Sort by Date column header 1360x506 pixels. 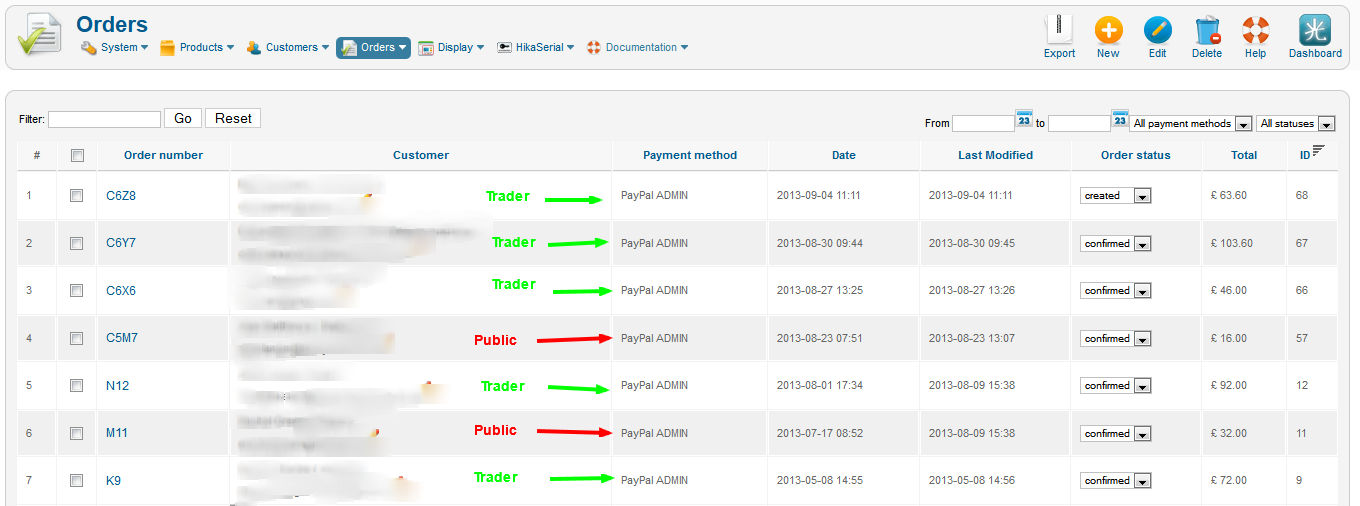click(x=844, y=155)
